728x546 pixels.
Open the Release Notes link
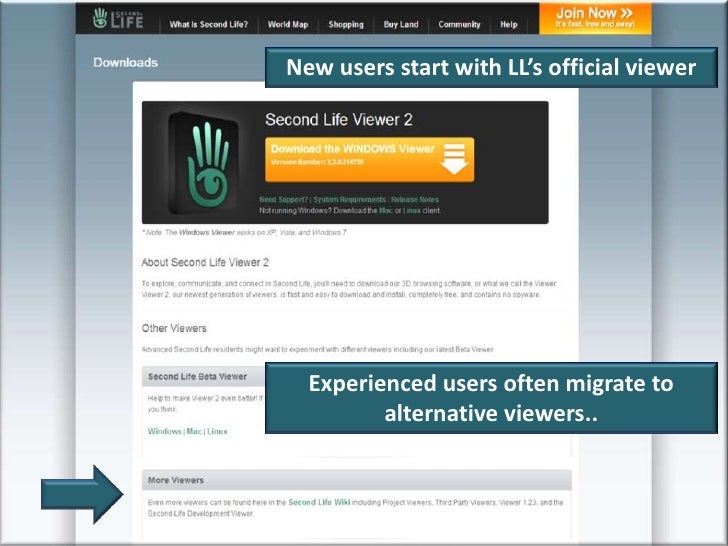[415, 200]
